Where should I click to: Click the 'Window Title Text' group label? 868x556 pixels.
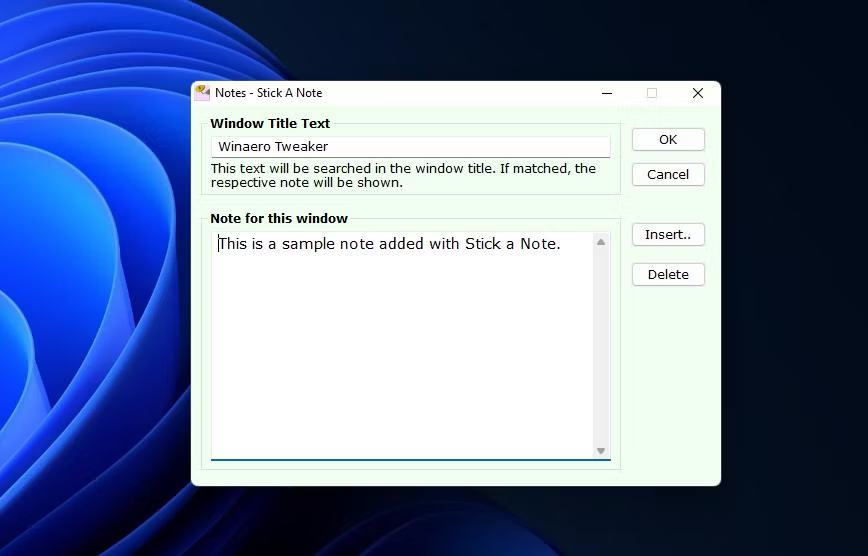tap(270, 123)
